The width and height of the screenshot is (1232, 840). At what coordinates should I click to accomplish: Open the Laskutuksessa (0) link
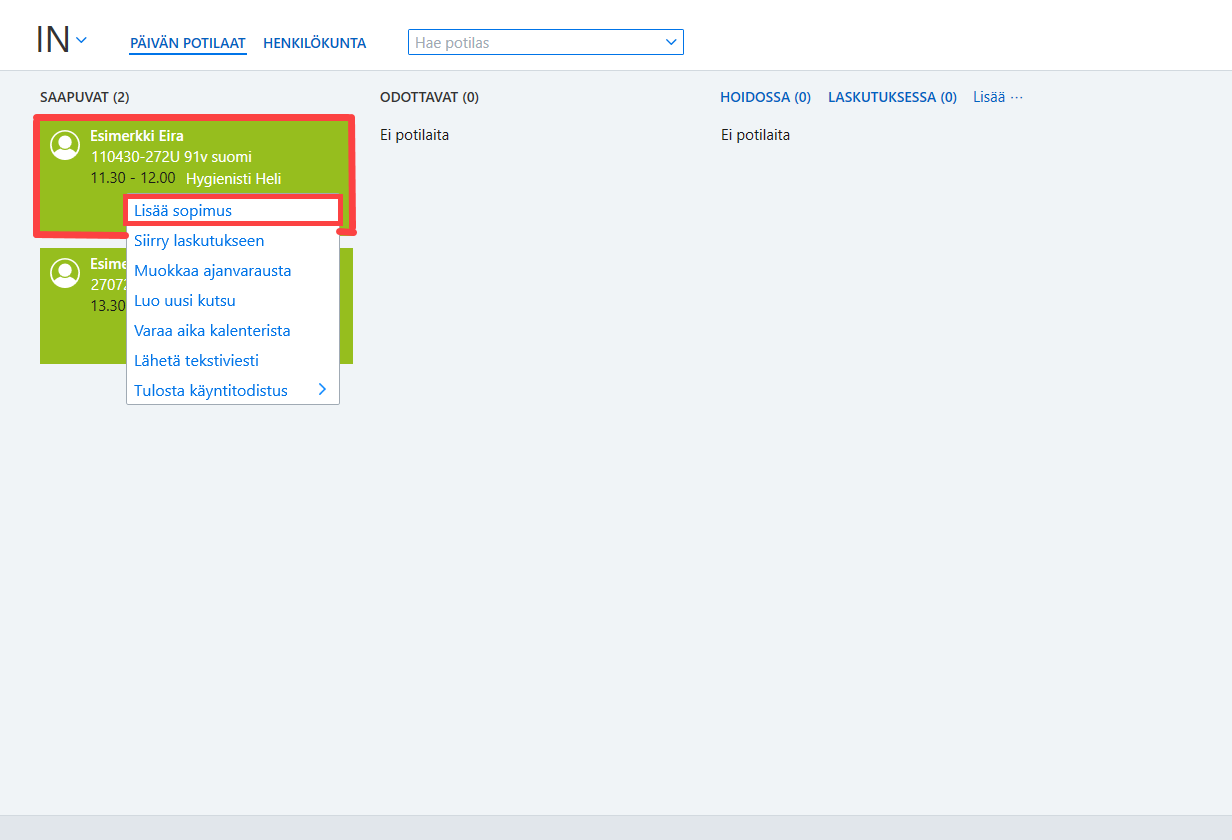(x=892, y=97)
